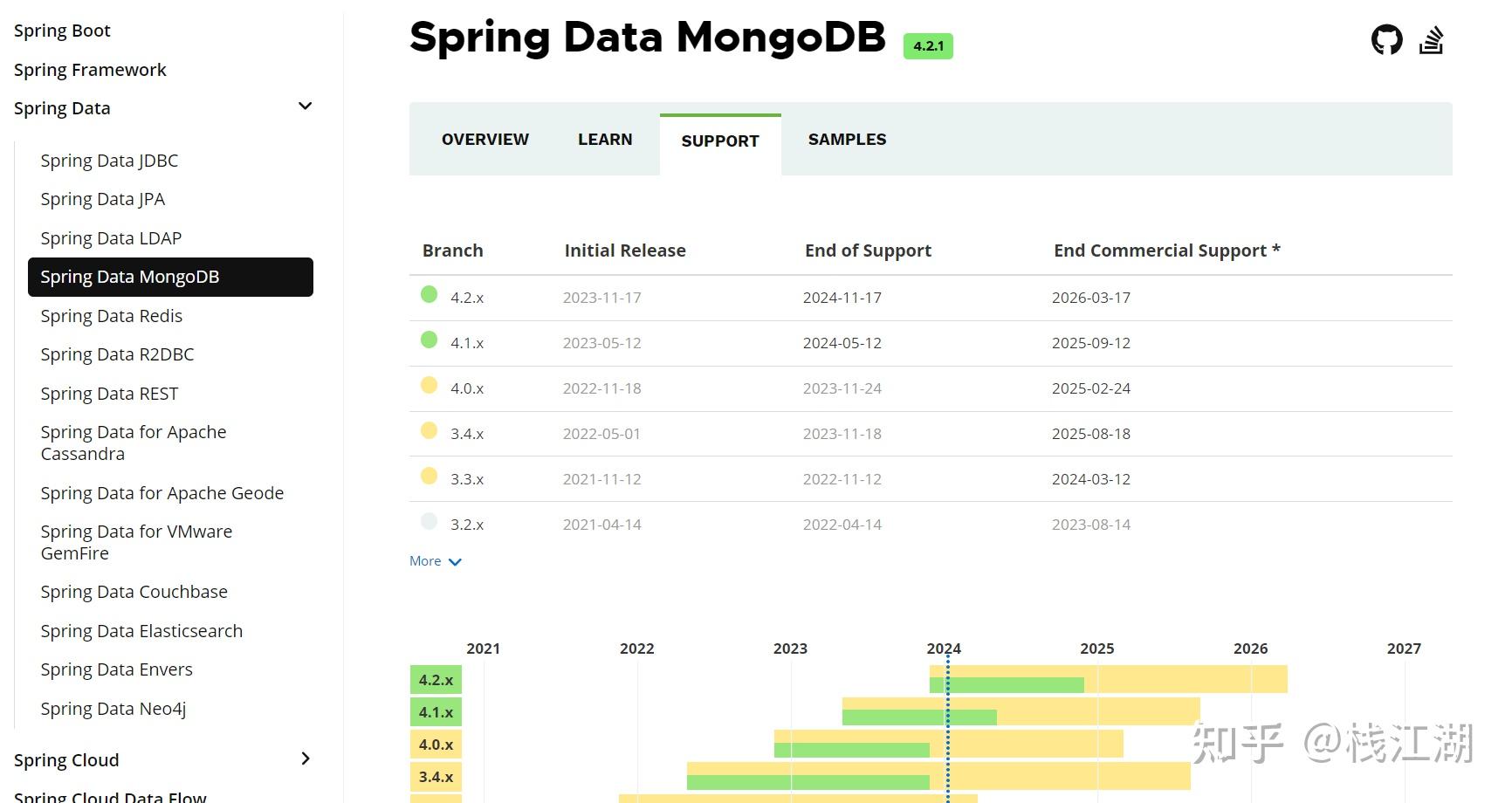Open the Spring Data Elasticsearch link
The height and width of the screenshot is (803, 1512).
click(141, 631)
